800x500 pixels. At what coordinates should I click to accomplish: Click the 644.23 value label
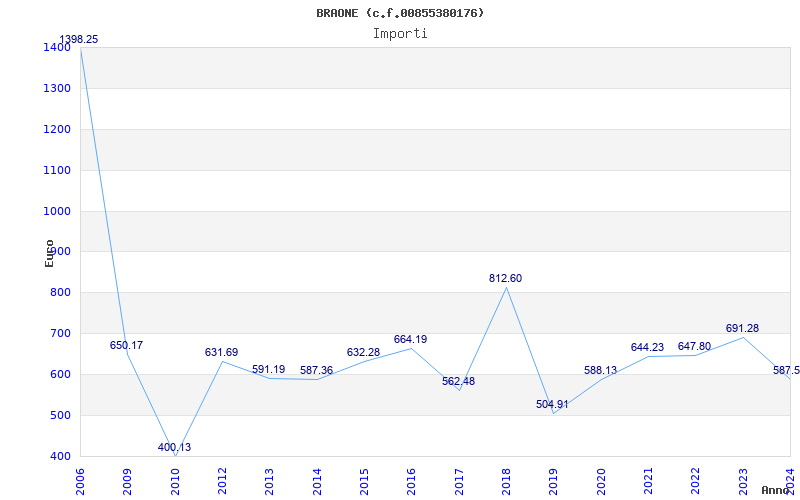point(647,347)
